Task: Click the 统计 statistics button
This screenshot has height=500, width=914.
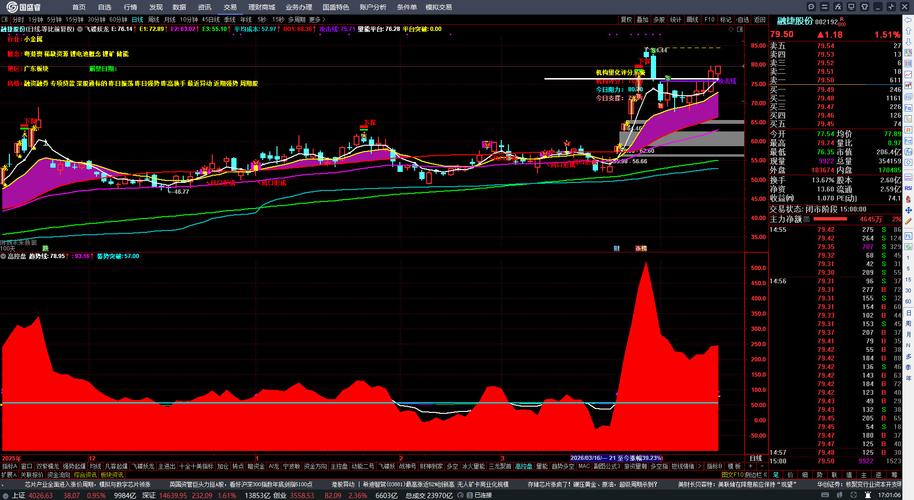Action: [x=676, y=19]
